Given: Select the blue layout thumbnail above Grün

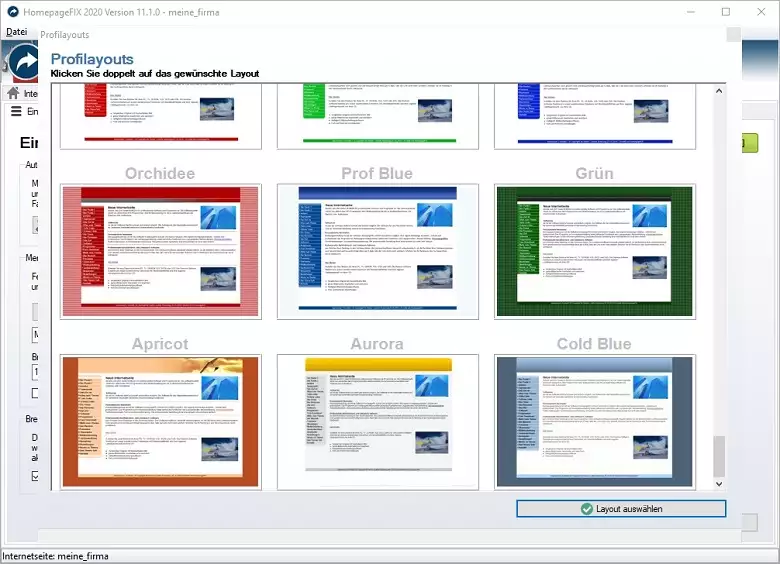Looking at the screenshot, I should click(x=594, y=116).
